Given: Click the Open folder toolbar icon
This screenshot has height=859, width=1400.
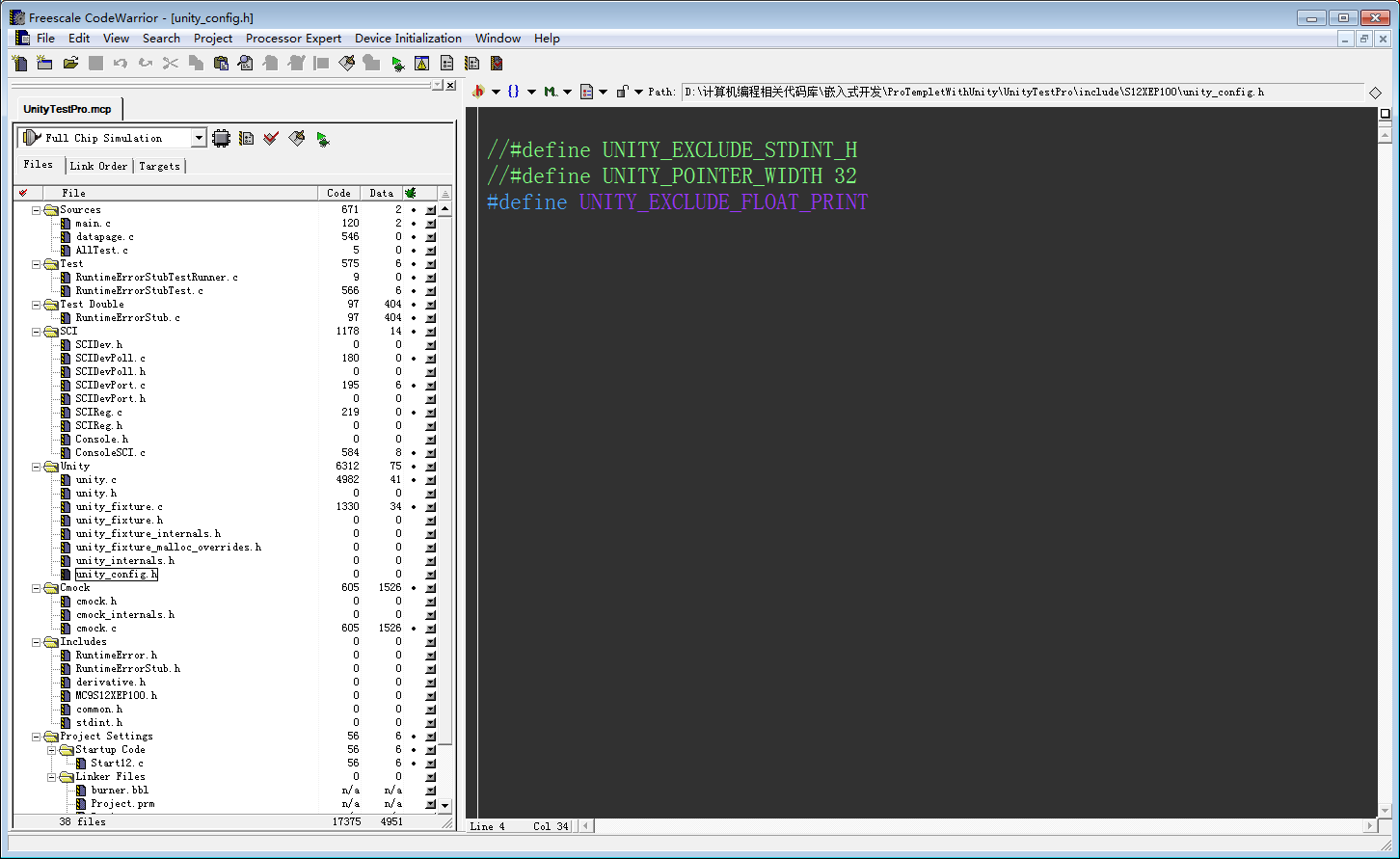Looking at the screenshot, I should pyautogui.click(x=70, y=64).
